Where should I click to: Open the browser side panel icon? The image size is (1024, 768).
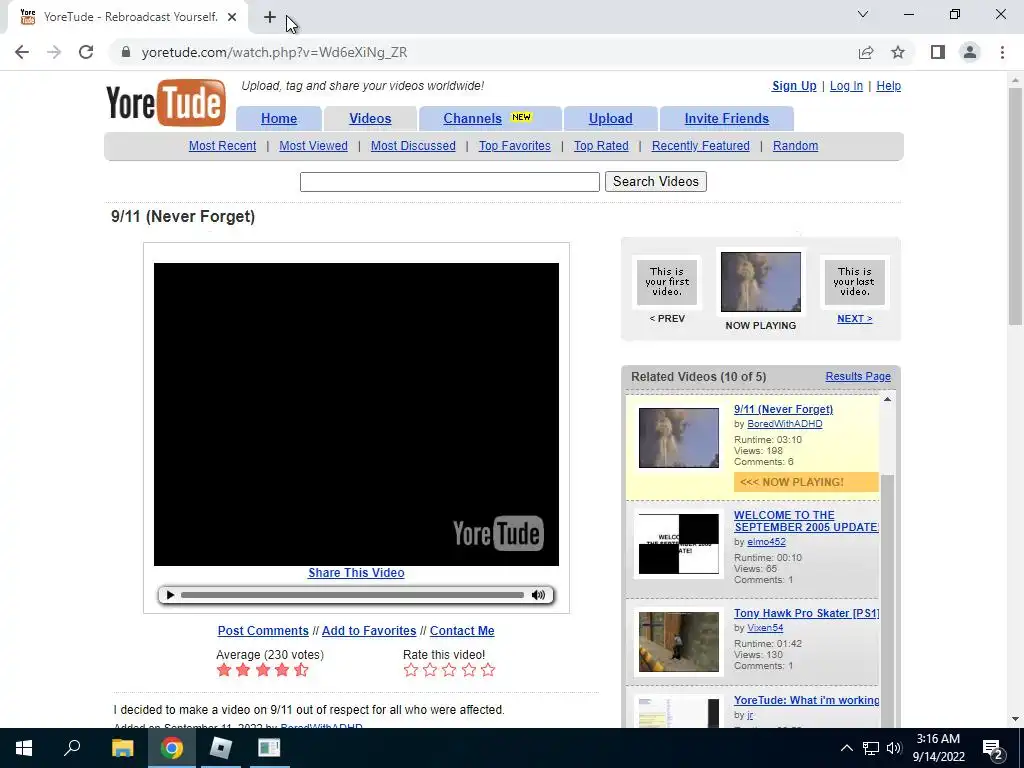click(x=938, y=52)
